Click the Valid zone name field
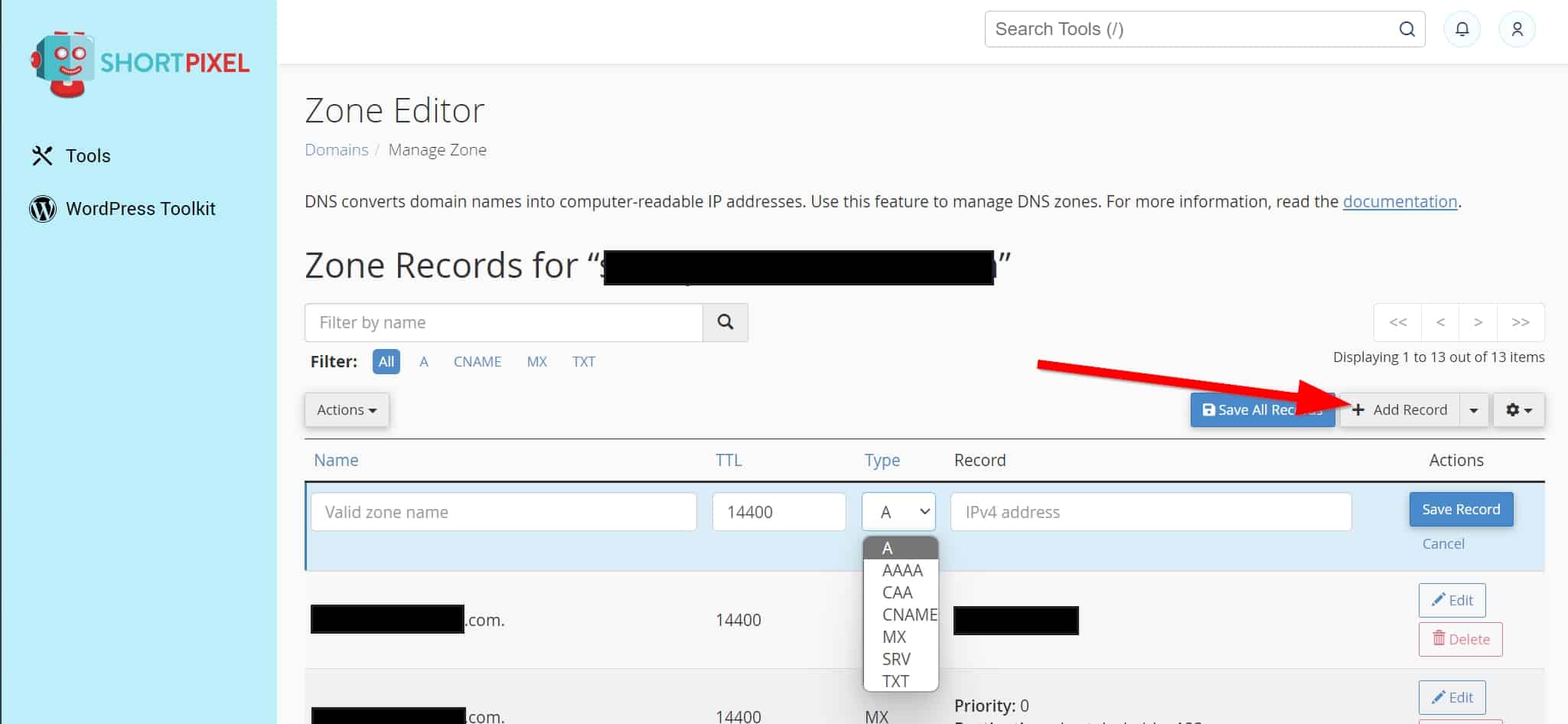1568x724 pixels. click(504, 512)
